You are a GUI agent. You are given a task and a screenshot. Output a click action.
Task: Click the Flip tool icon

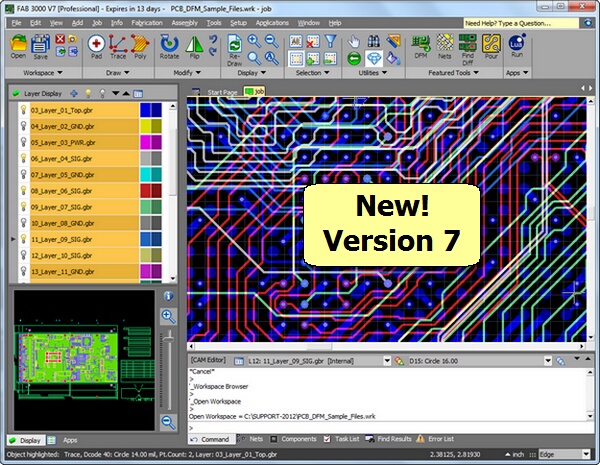pos(194,47)
